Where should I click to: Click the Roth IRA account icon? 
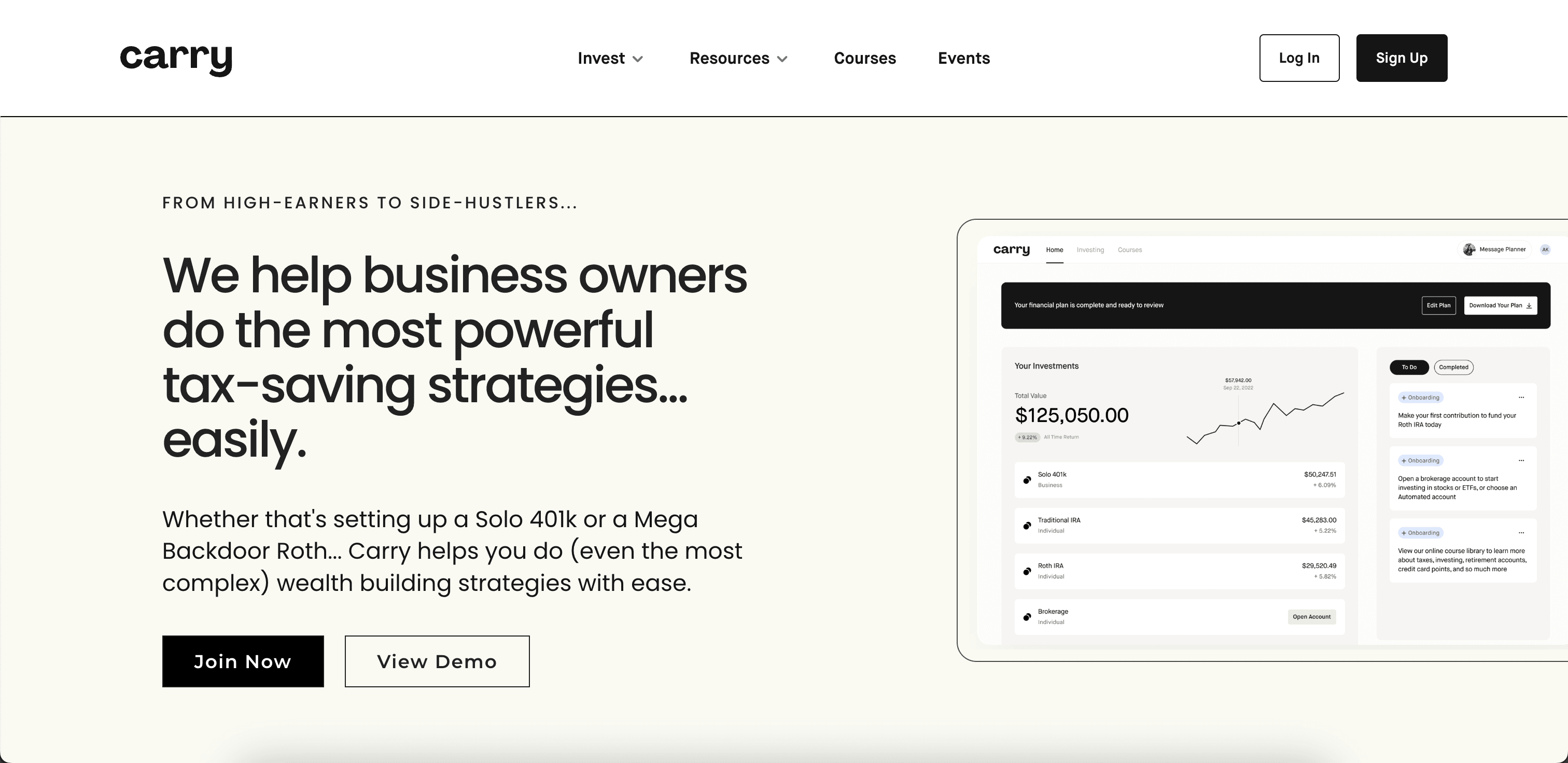pyautogui.click(x=1027, y=571)
